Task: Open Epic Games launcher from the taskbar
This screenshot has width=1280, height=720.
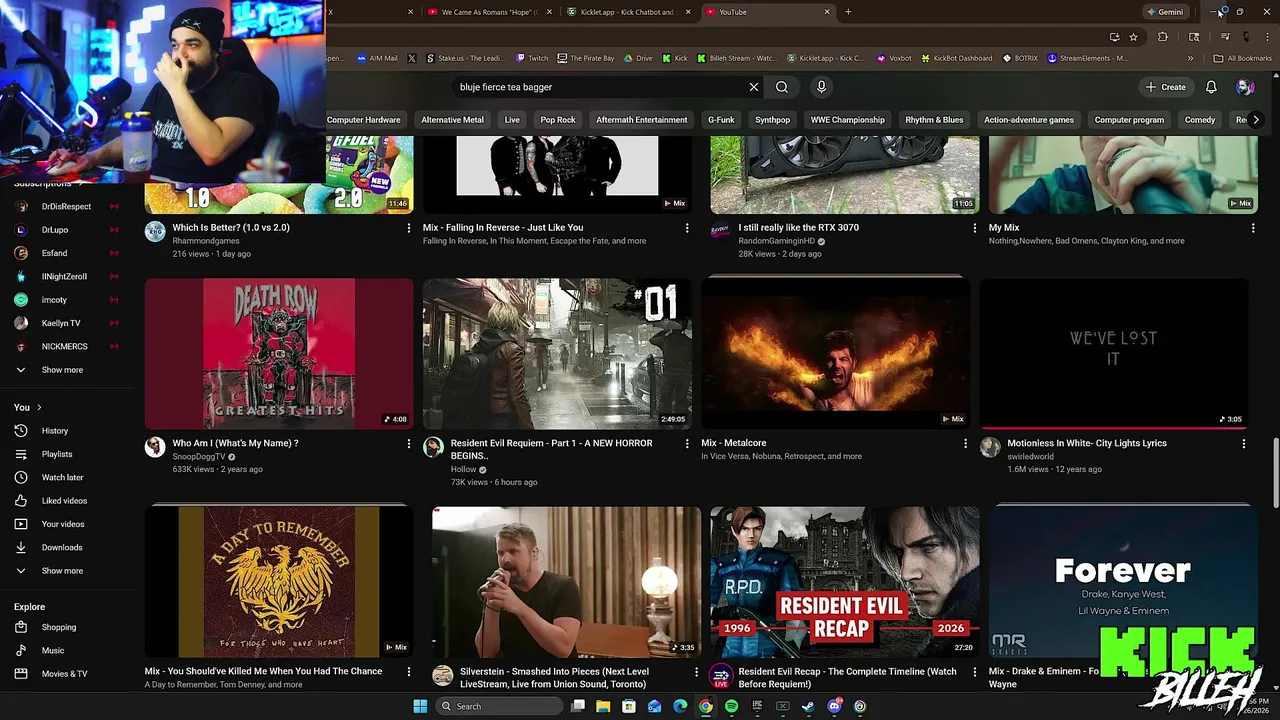Action: pyautogui.click(x=757, y=706)
